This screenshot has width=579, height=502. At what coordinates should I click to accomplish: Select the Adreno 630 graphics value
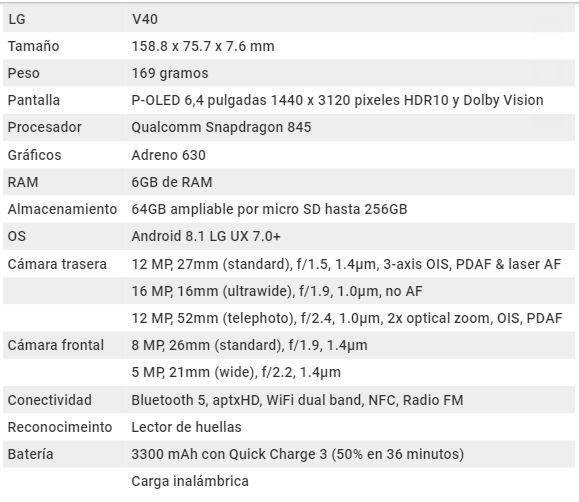click(168, 155)
